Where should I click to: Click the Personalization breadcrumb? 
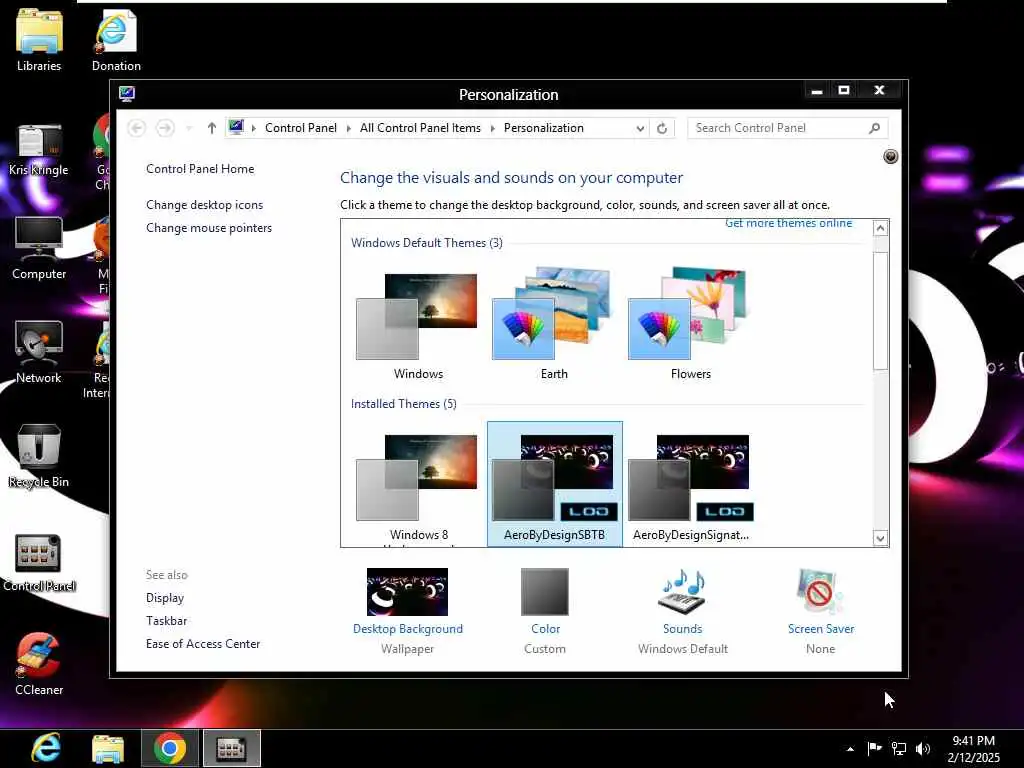point(543,128)
